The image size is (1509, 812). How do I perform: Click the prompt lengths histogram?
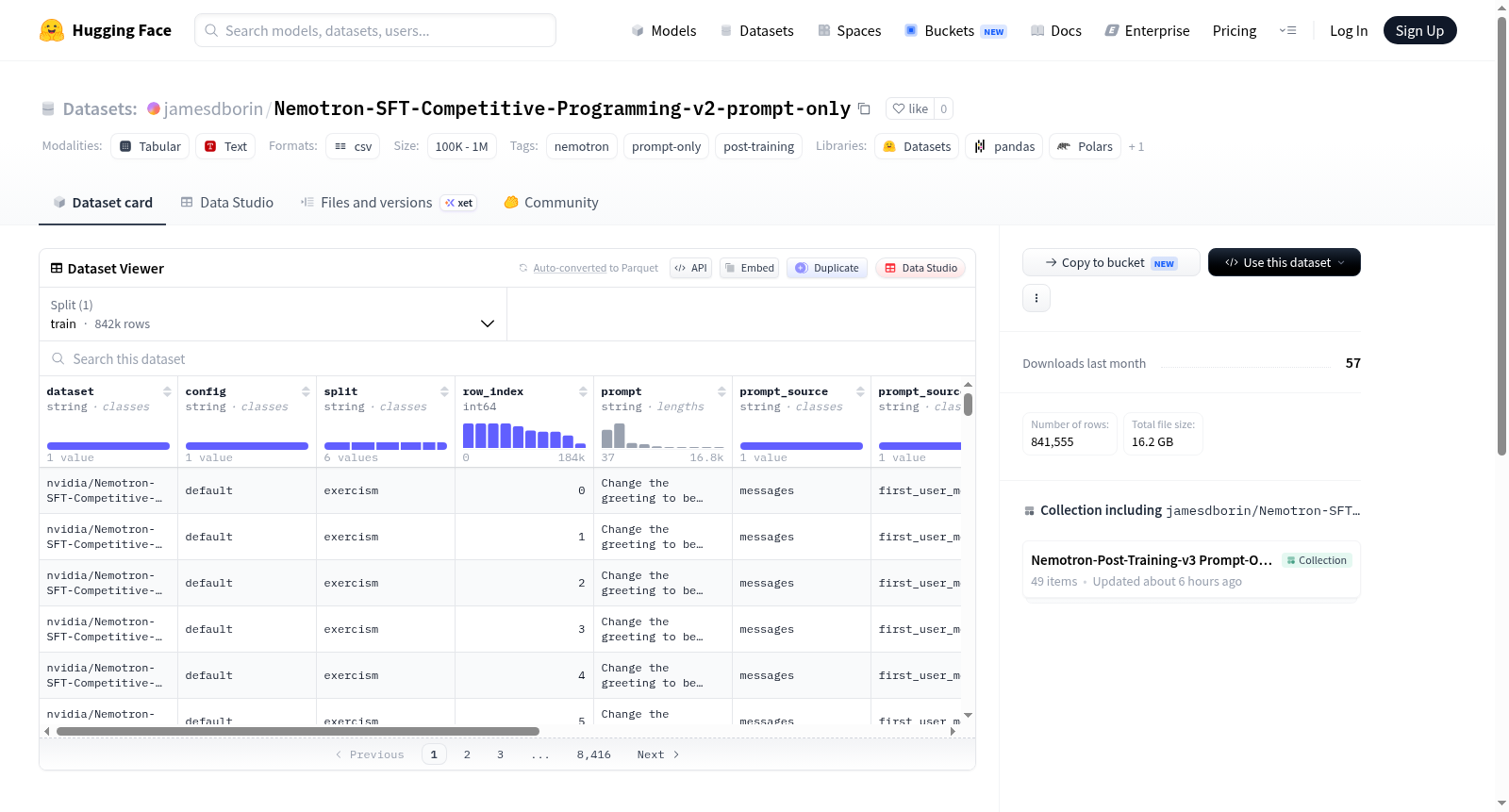tap(662, 435)
